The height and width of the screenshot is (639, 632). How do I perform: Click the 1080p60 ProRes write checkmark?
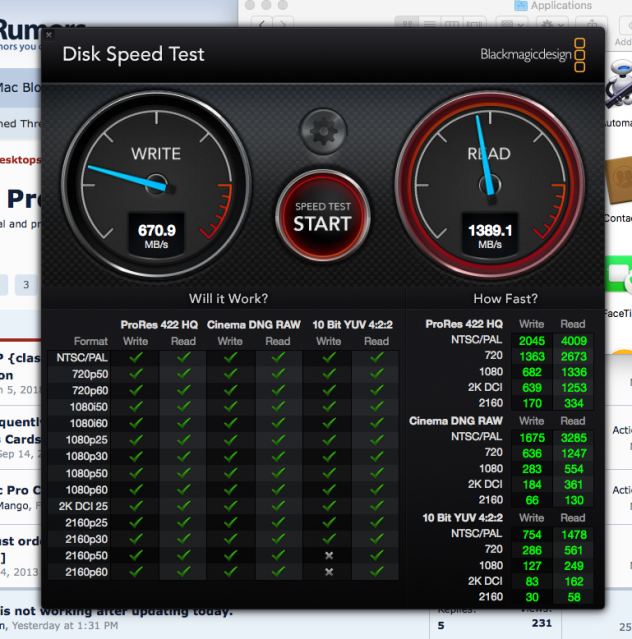[x=136, y=489]
